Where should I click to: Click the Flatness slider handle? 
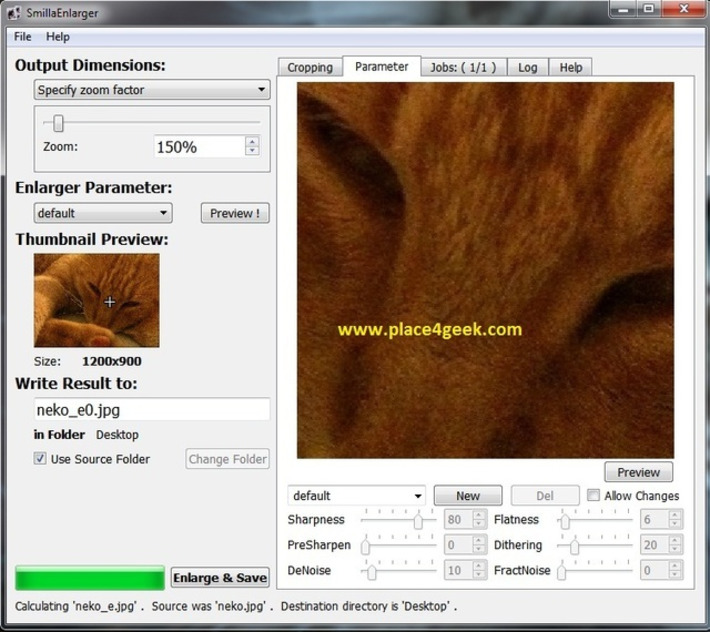coord(565,521)
